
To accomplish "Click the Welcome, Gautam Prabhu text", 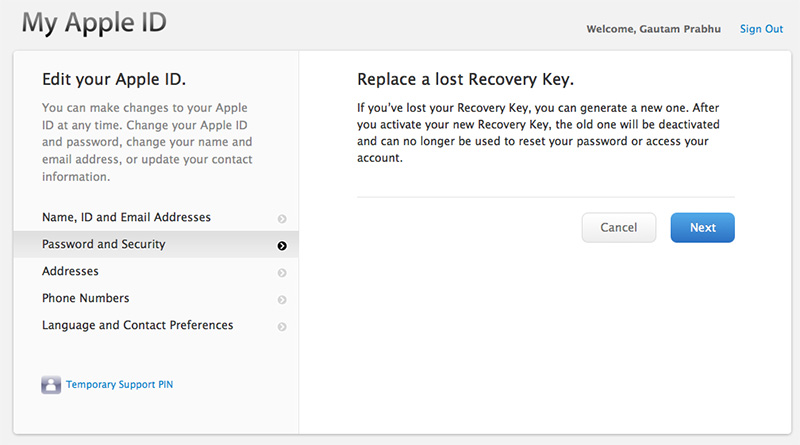I will (655, 29).
